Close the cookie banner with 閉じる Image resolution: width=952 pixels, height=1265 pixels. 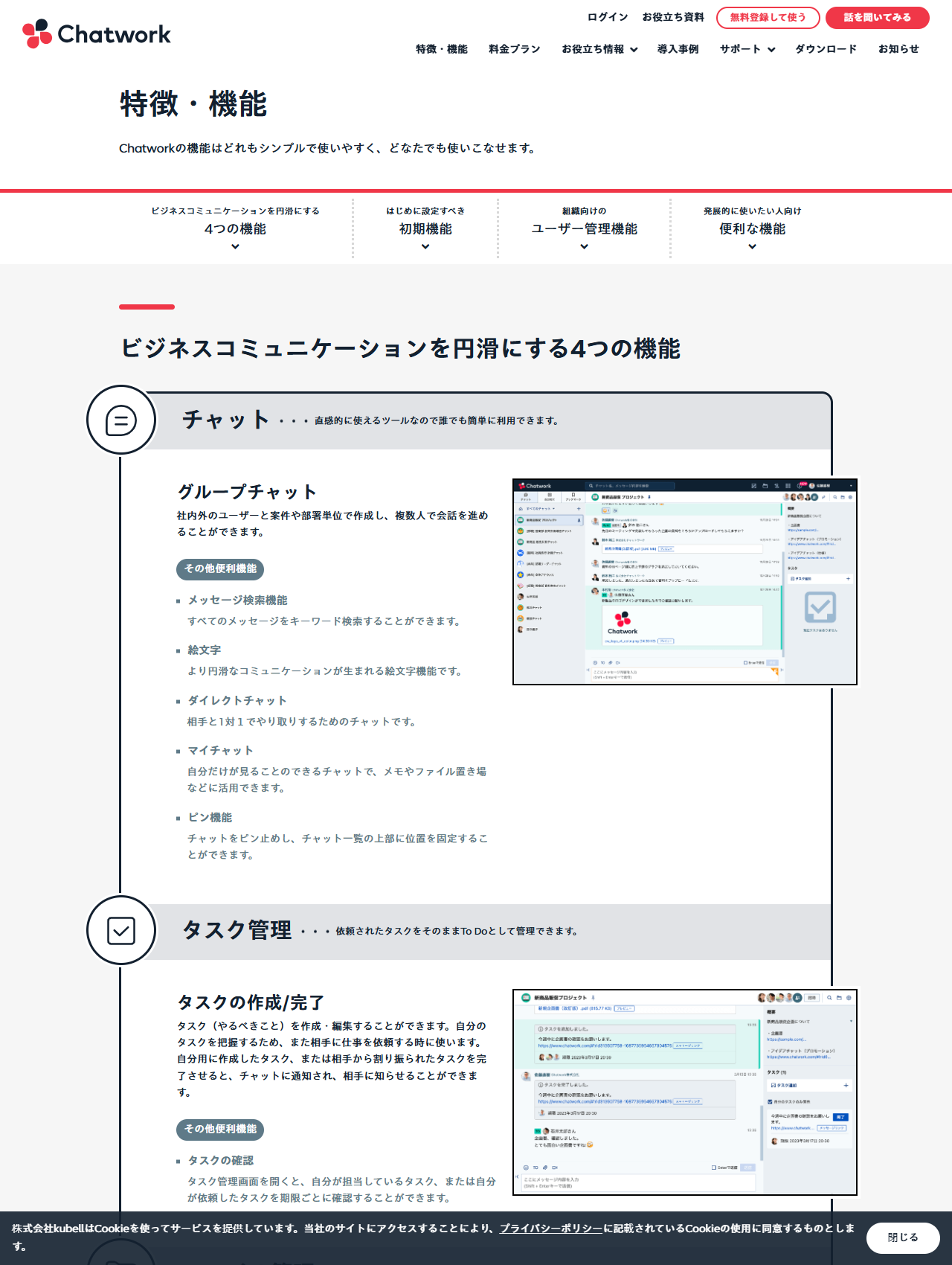click(x=903, y=1237)
